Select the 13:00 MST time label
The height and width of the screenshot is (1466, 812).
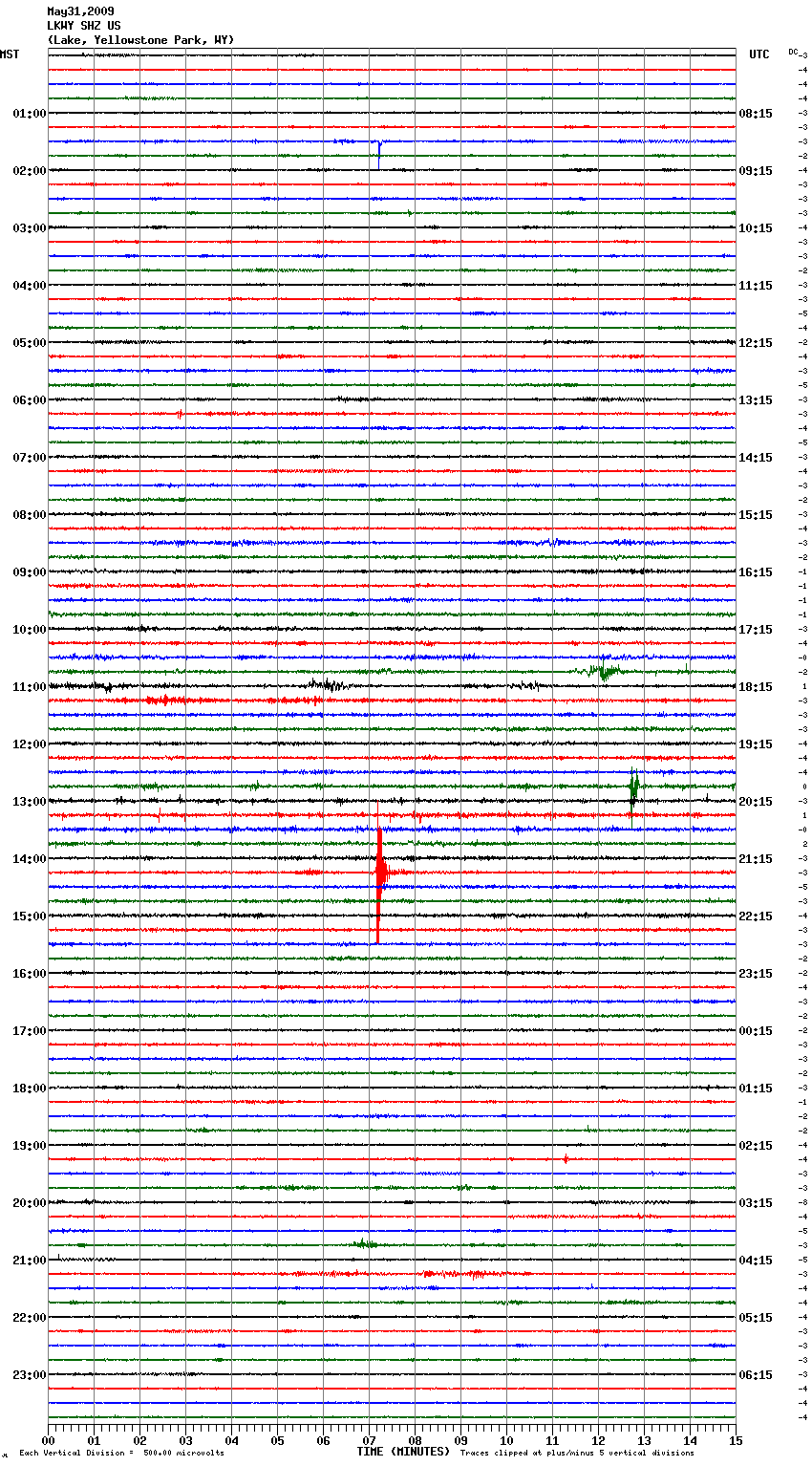coord(30,802)
